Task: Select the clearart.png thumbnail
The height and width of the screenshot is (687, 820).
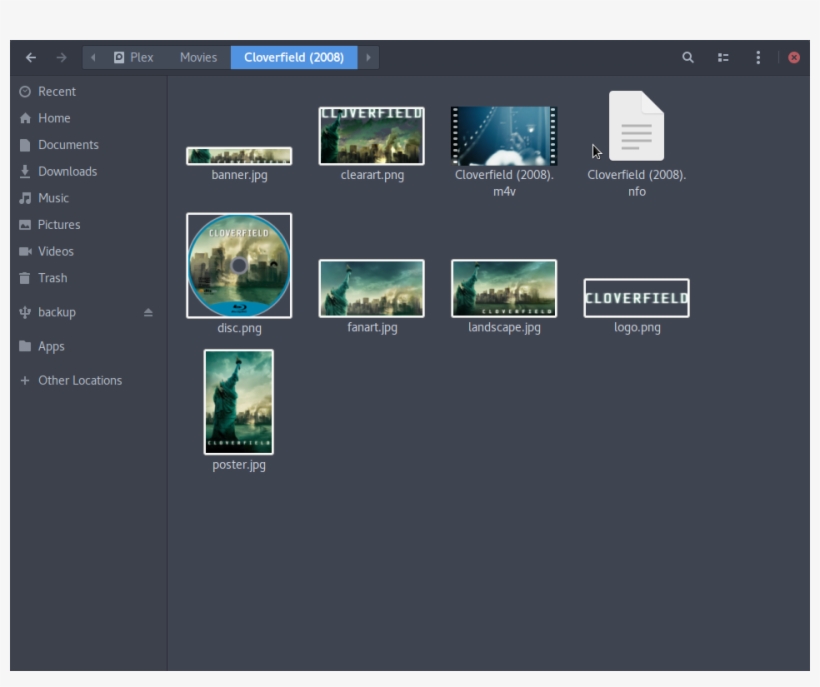Action: pos(371,136)
